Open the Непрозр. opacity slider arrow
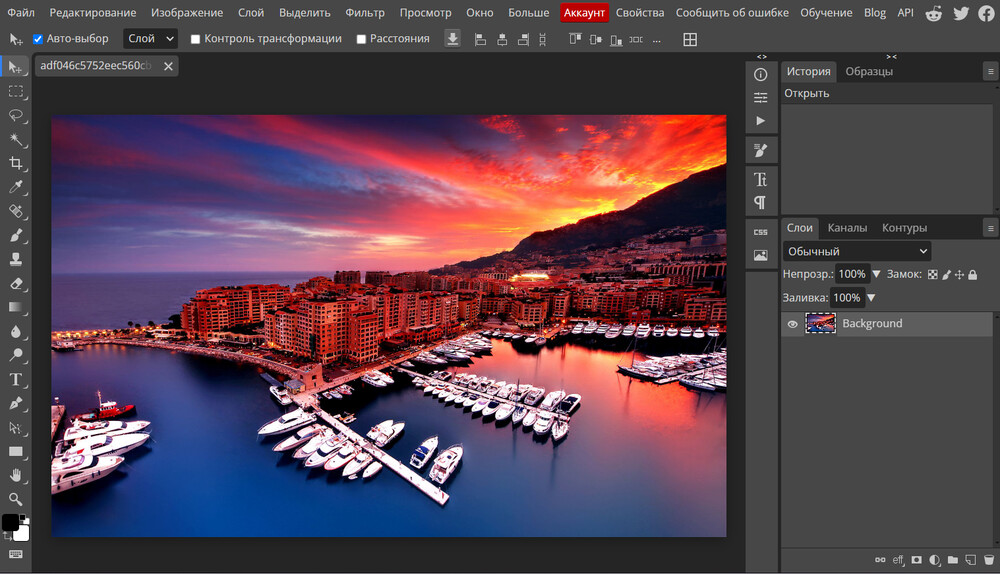This screenshot has height=574, width=1000. [x=876, y=274]
